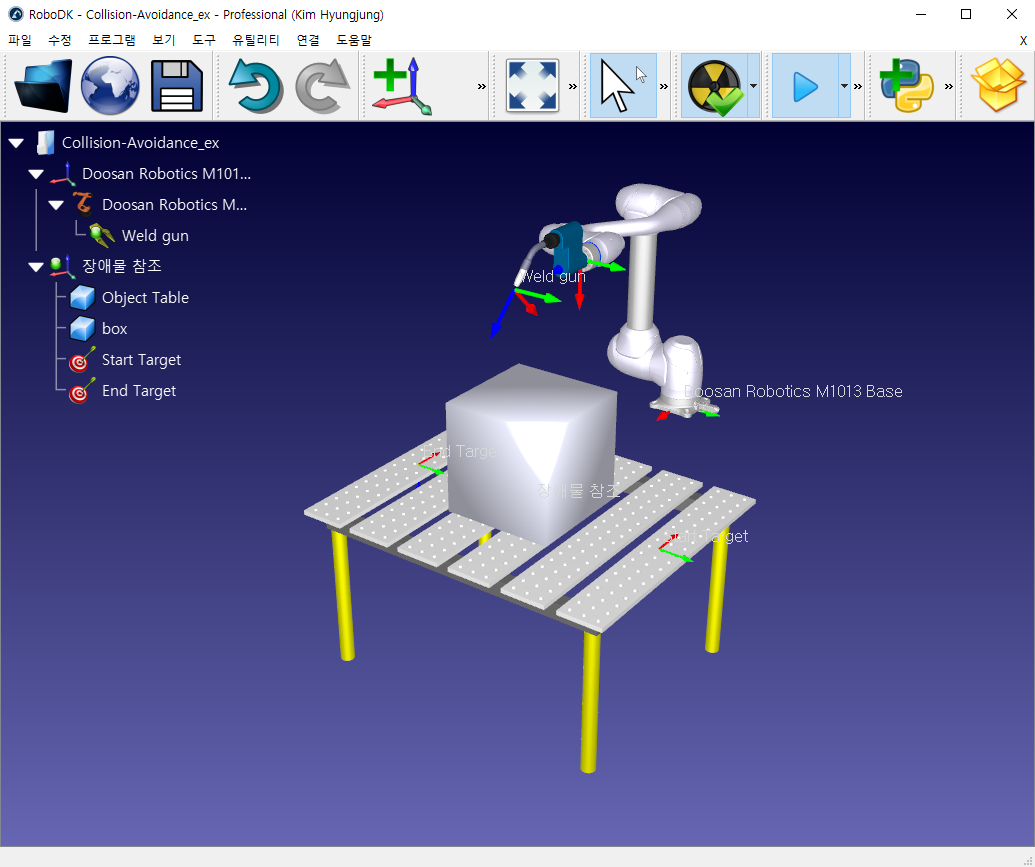Add a reference frame
This screenshot has width=1035, height=867.
(403, 86)
